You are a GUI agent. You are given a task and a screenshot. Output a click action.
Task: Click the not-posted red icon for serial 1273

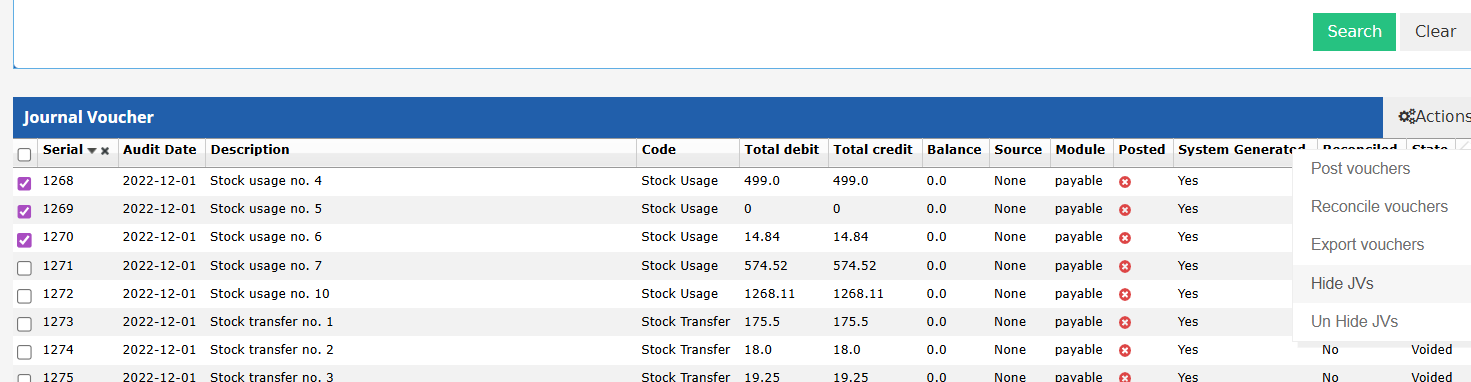[x=1125, y=323]
